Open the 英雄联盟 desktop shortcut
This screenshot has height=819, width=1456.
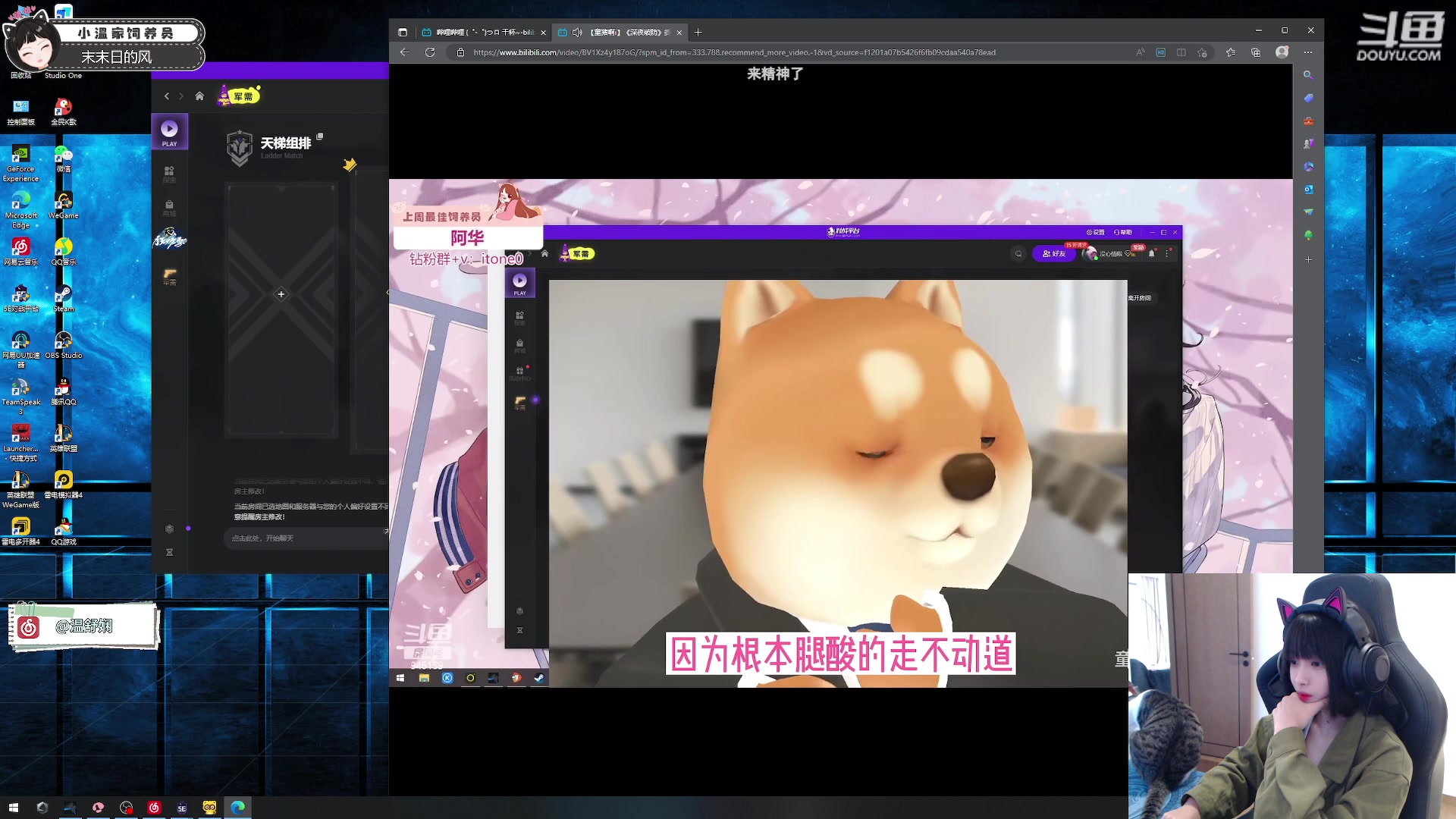[x=64, y=438]
